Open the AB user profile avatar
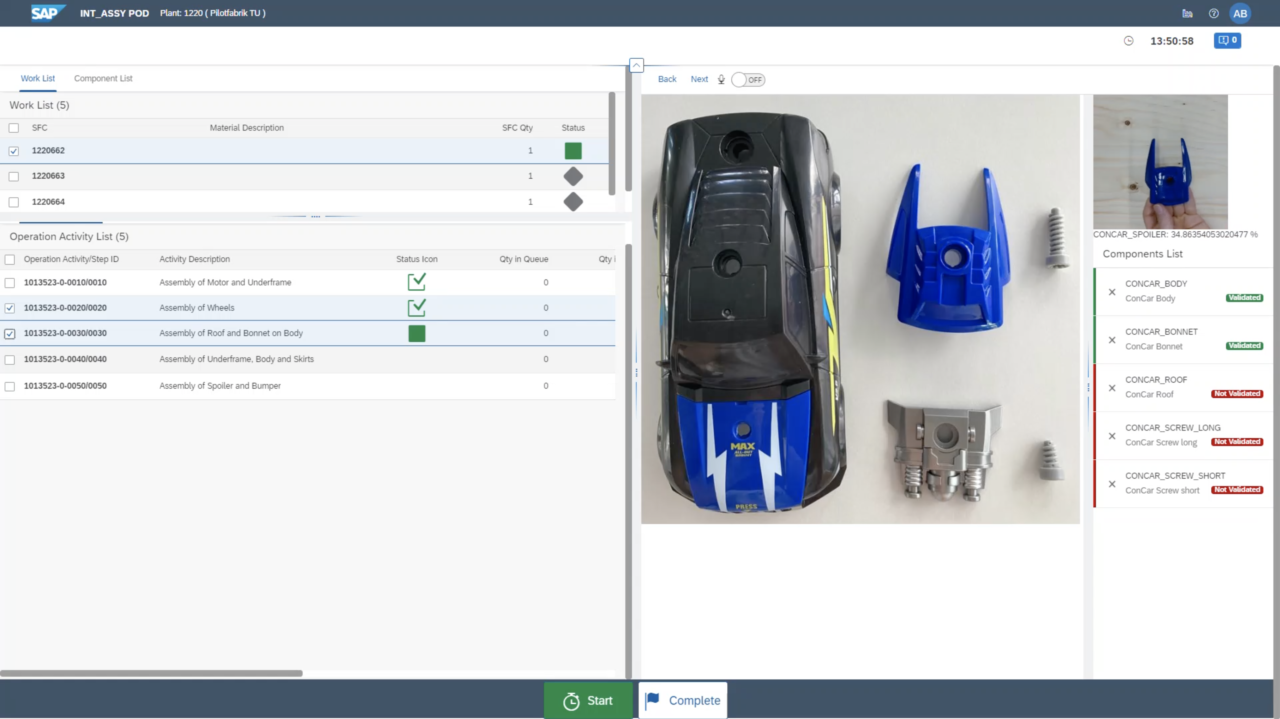Image resolution: width=1280 pixels, height=719 pixels. [1240, 13]
